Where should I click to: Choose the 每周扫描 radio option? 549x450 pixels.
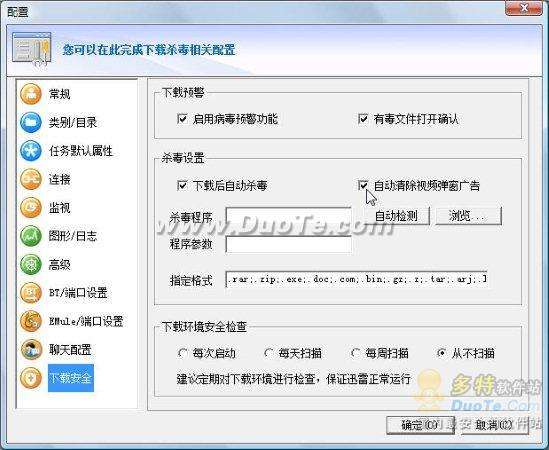pos(355,353)
